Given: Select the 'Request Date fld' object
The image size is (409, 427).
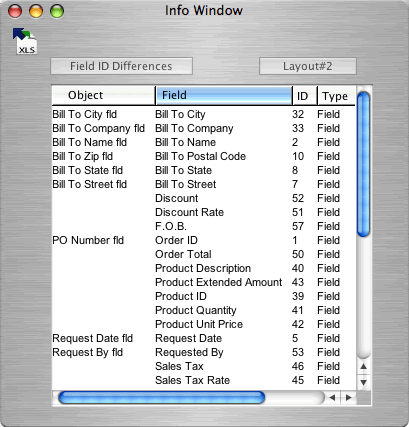Looking at the screenshot, I should pos(93,338).
